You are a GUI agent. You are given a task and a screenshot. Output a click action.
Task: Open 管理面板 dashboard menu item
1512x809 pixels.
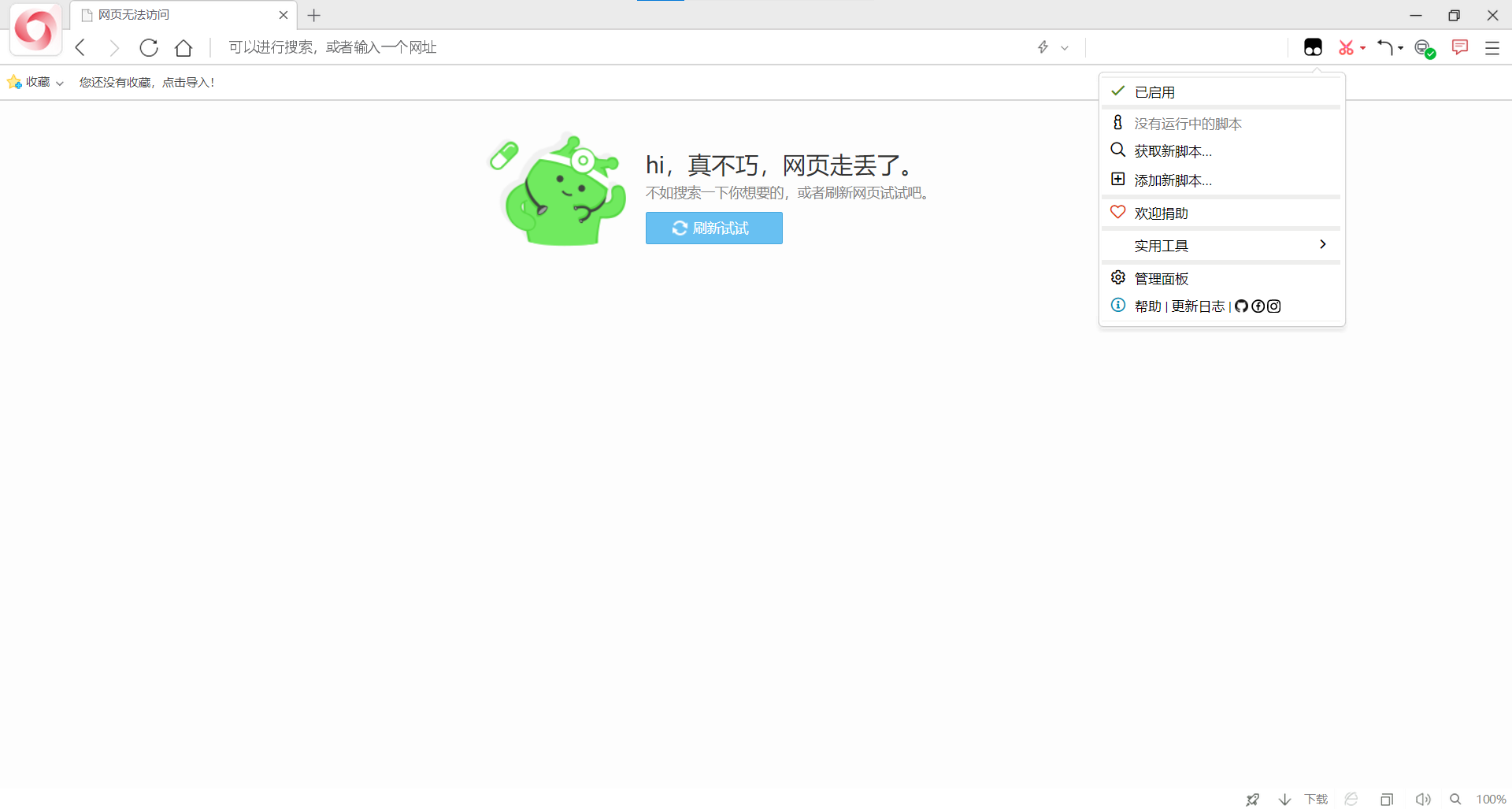tap(1161, 279)
